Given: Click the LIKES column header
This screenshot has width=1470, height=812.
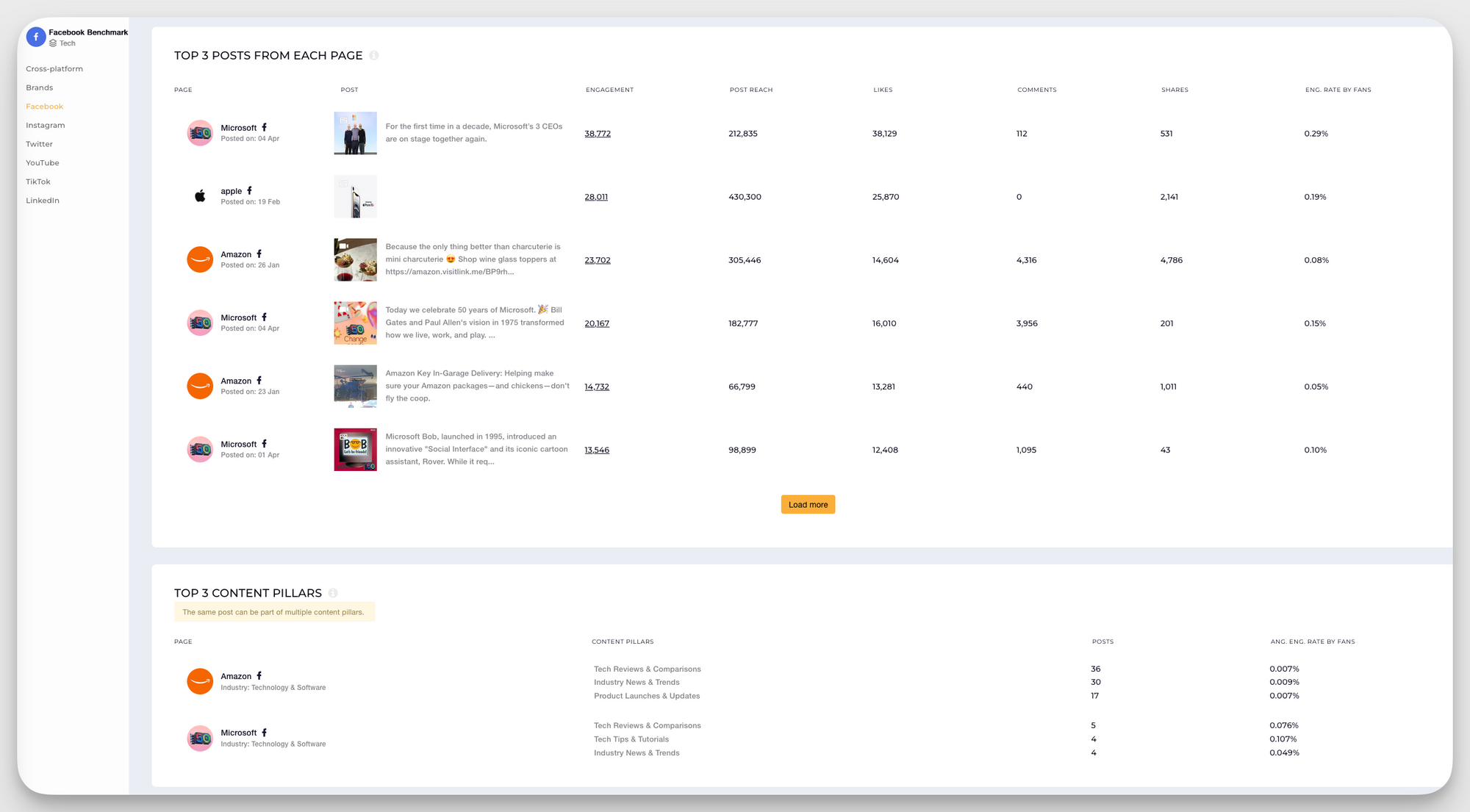Looking at the screenshot, I should (x=883, y=90).
